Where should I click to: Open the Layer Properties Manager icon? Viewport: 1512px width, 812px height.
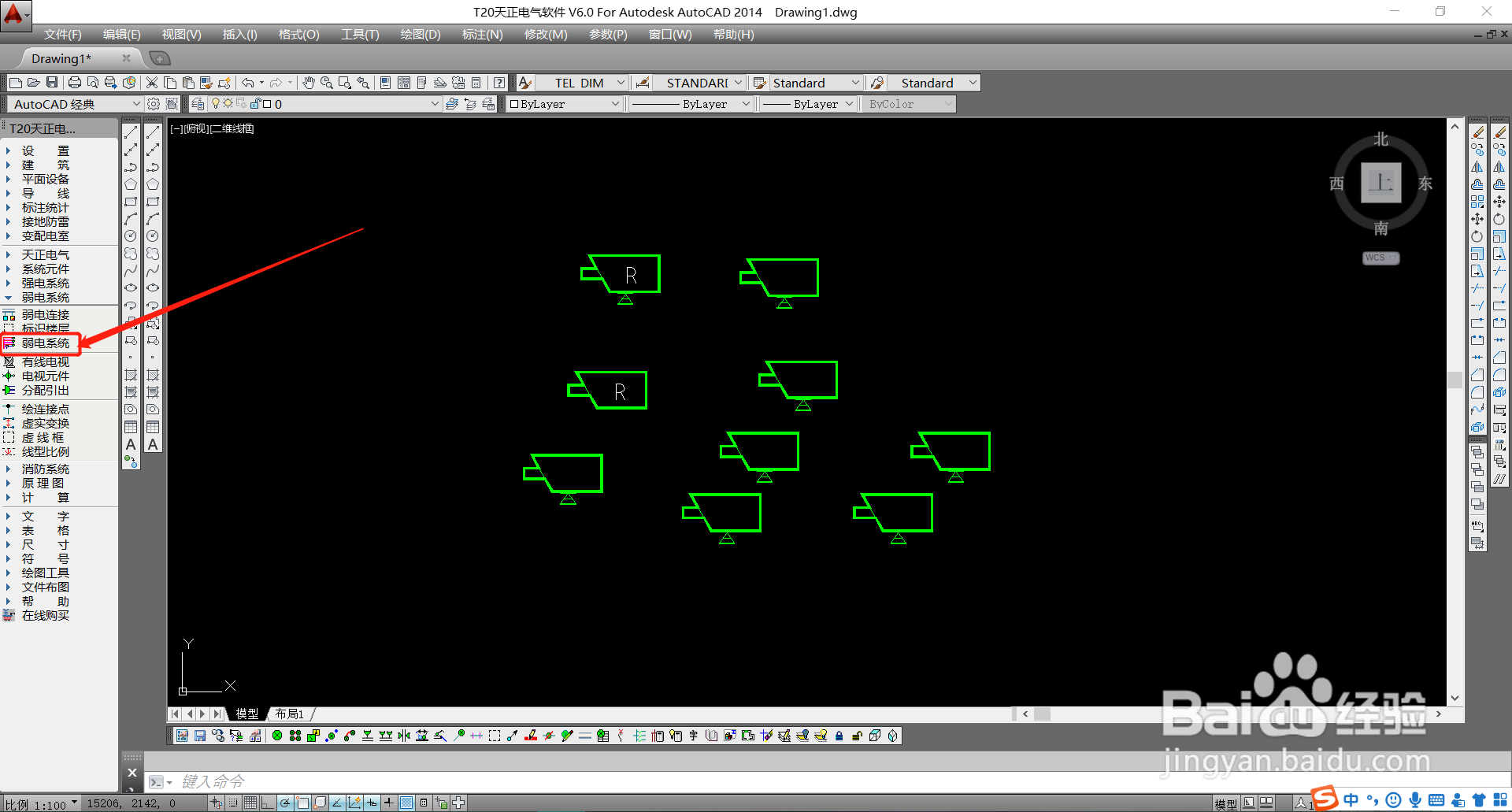tap(198, 104)
